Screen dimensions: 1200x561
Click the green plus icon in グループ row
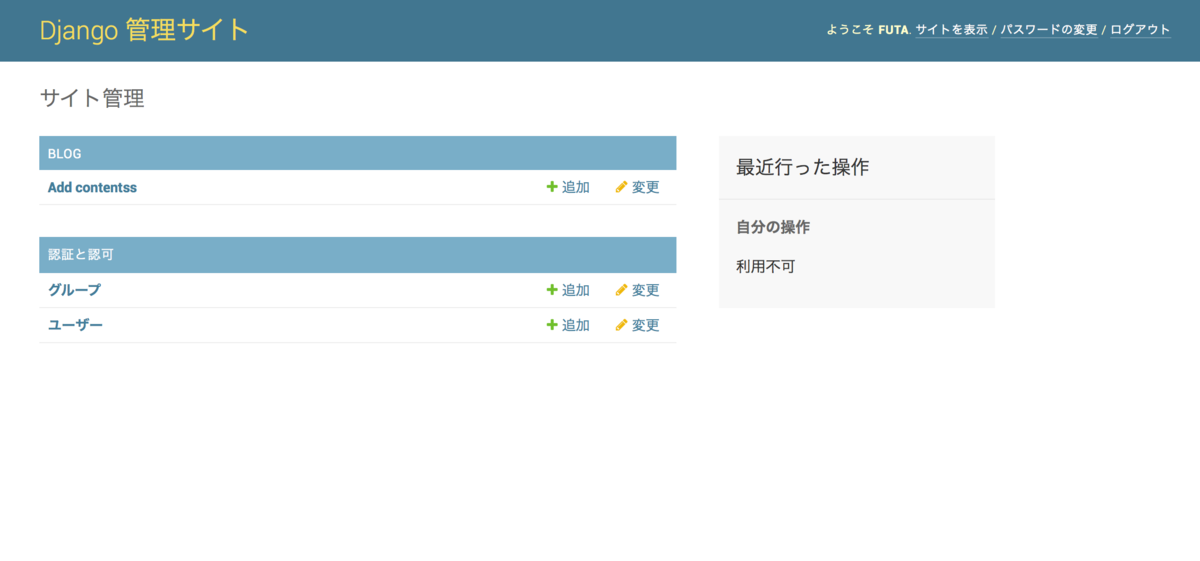tap(552, 290)
